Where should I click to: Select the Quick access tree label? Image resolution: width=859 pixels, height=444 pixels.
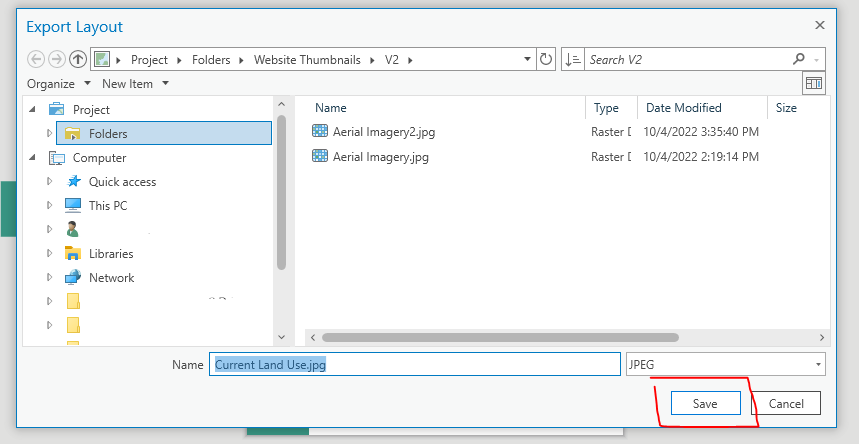123,182
